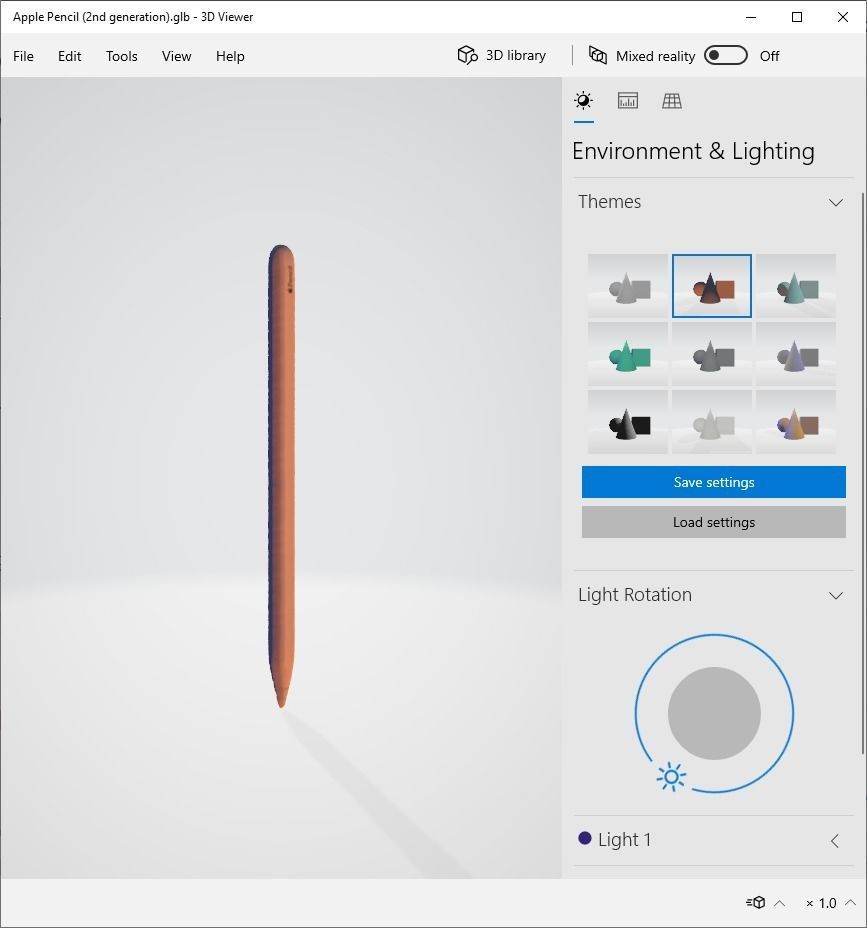Open the View menu

[176, 56]
